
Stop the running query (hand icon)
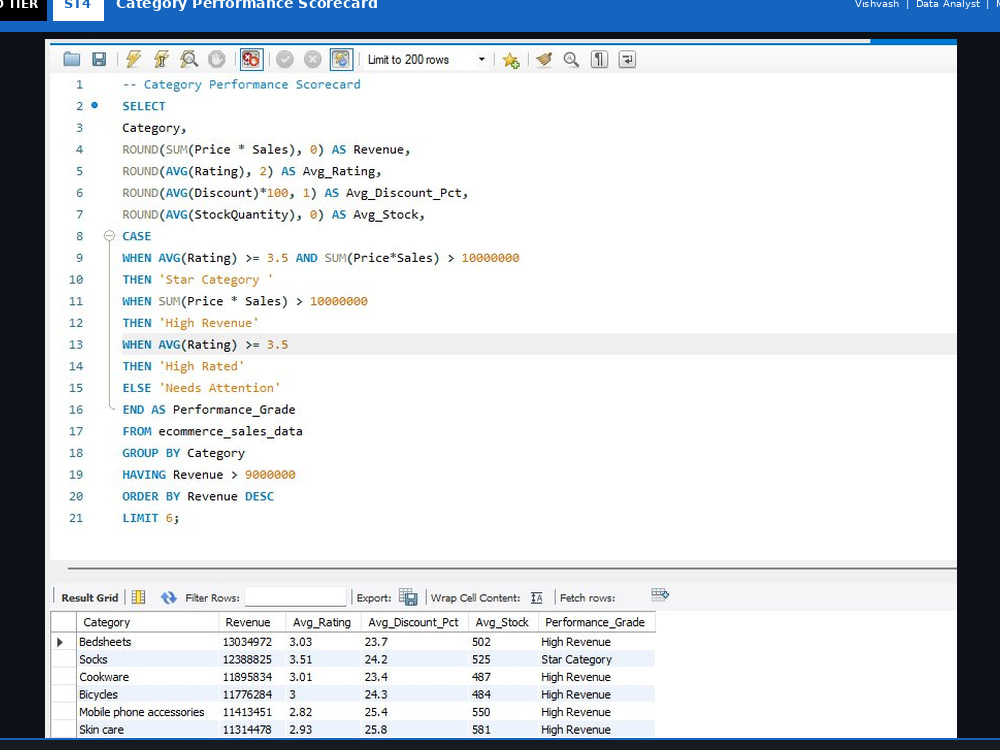(x=217, y=59)
